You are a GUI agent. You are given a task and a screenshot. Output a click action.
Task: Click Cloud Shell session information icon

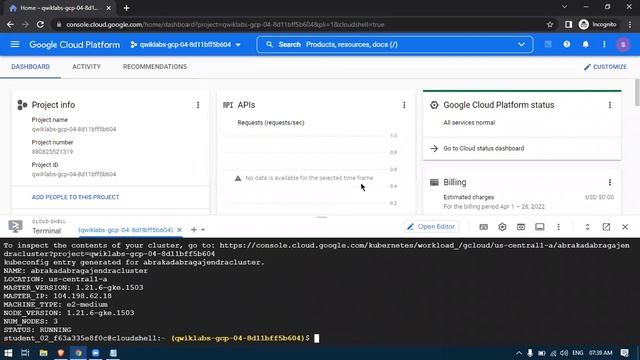coord(540,227)
